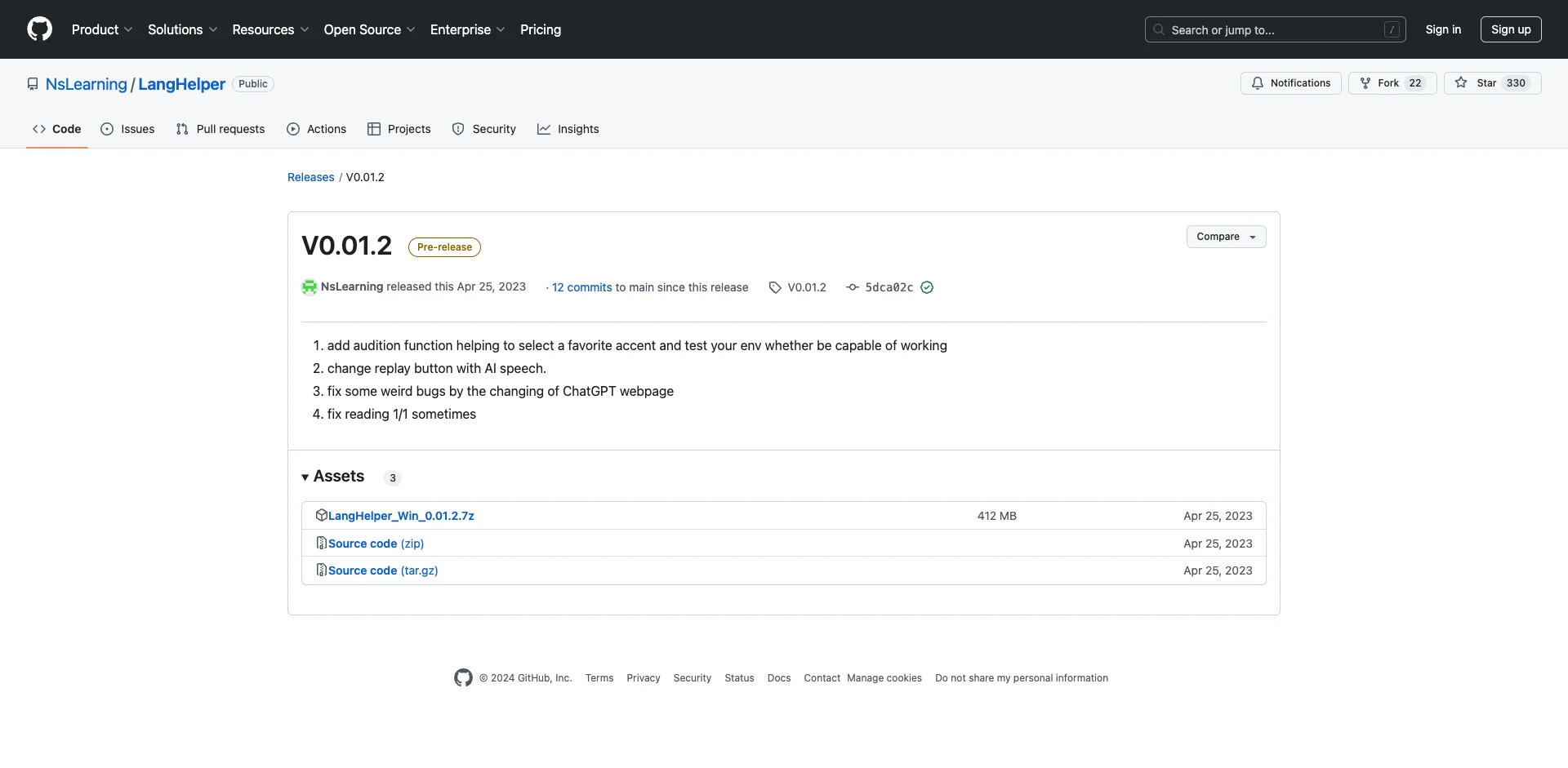Screen dimensions: 1568x768
Task: Click the Pre-release label
Action: point(444,247)
